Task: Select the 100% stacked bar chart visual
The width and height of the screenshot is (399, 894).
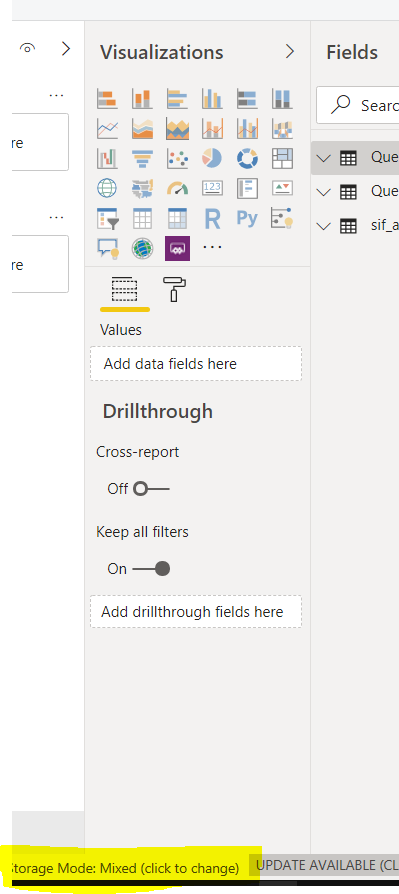Action: point(247,99)
